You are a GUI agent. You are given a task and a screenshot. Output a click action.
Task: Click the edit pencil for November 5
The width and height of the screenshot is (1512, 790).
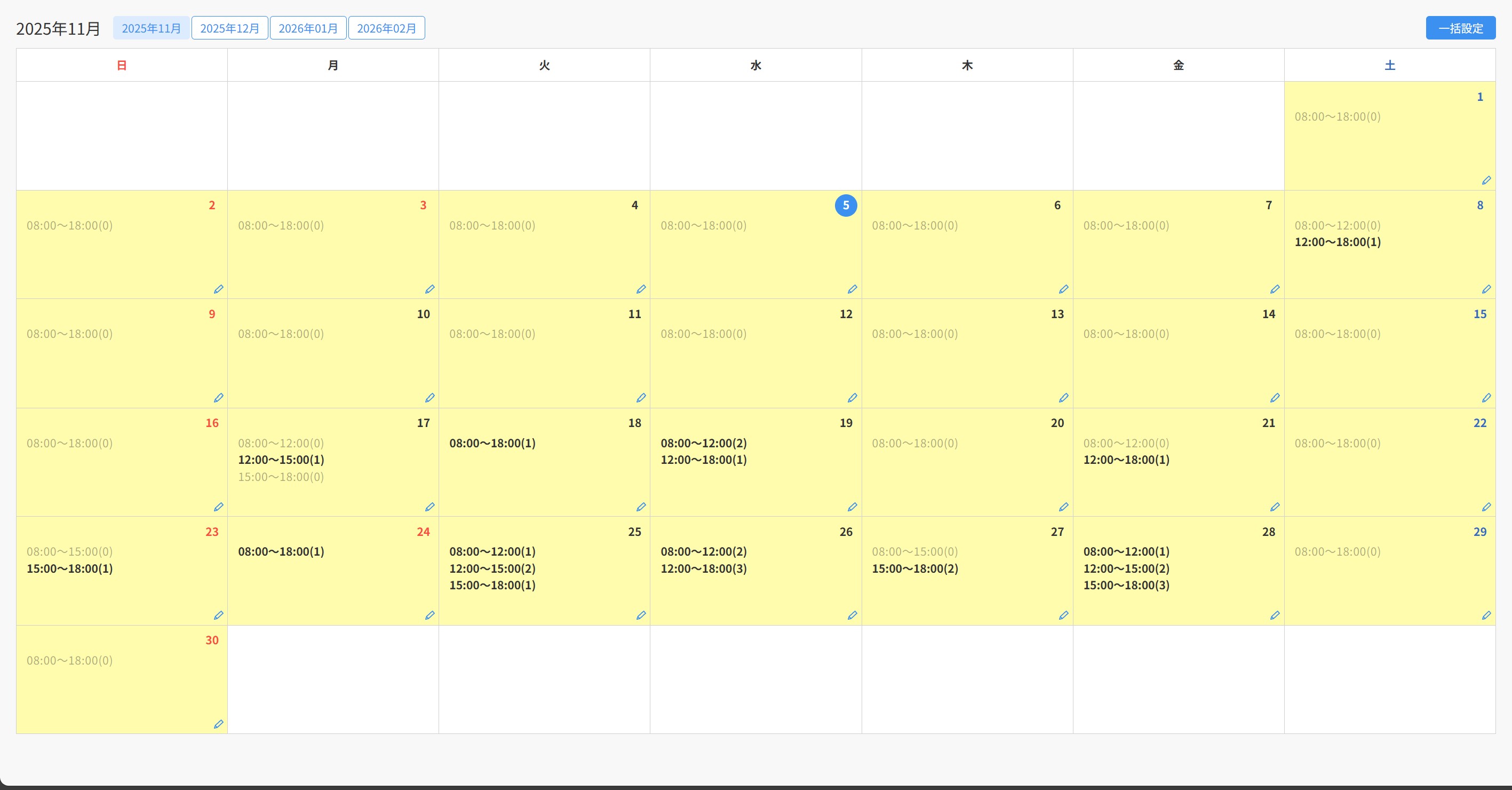click(x=852, y=289)
